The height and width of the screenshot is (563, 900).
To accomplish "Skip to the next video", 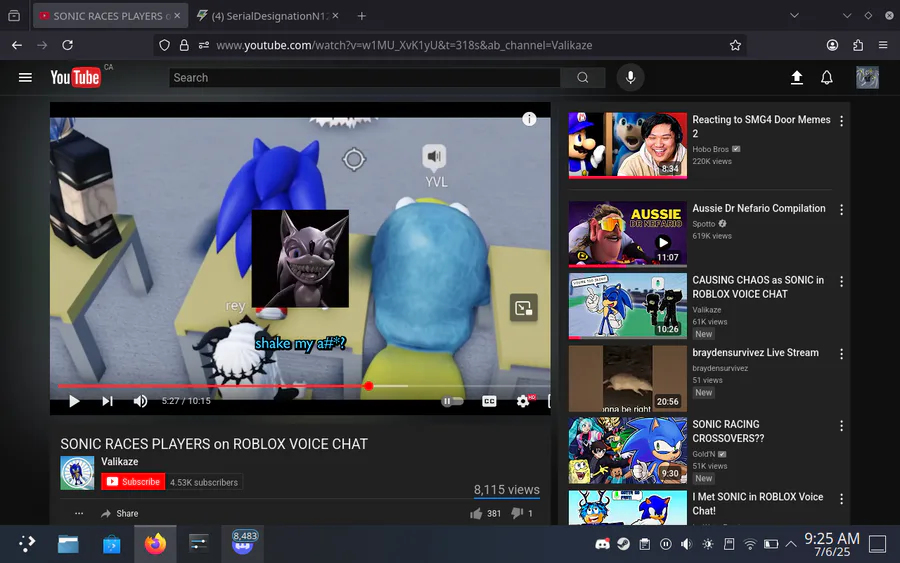I will point(107,401).
